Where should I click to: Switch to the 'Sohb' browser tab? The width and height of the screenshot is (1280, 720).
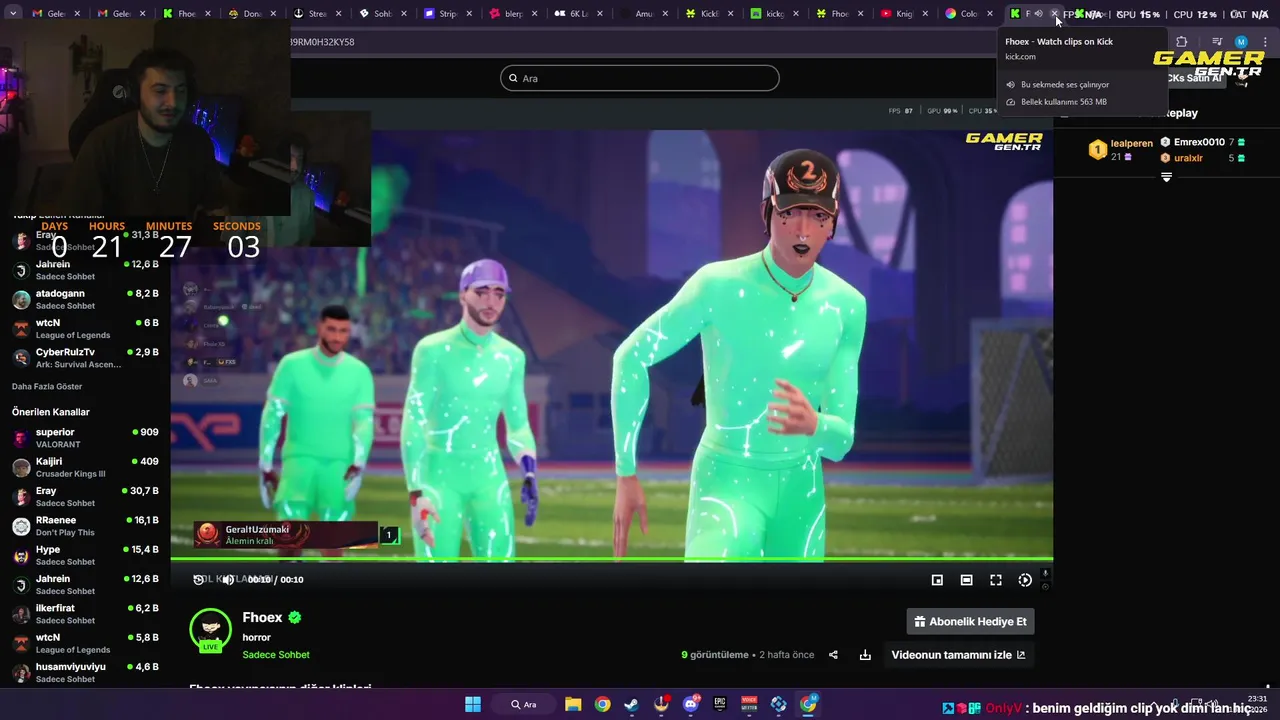[x=376, y=14]
